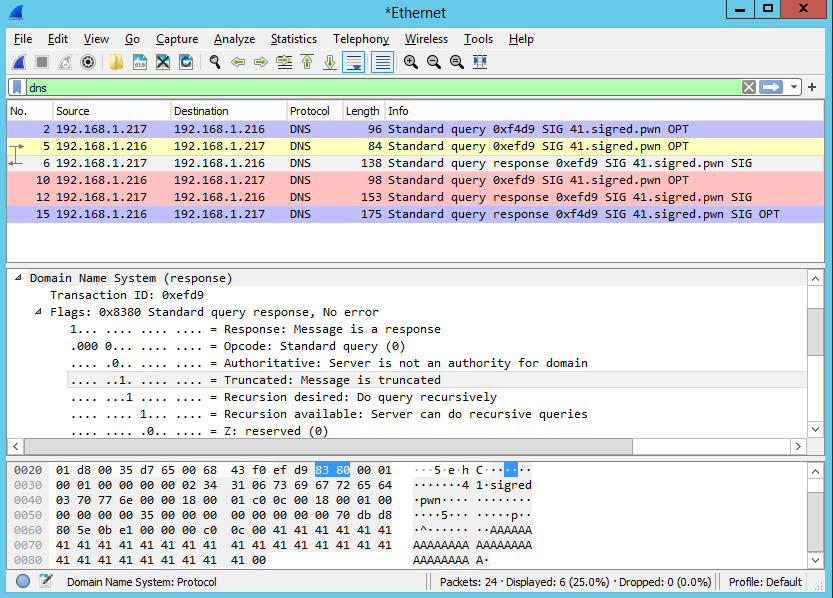Start capturing packets with the shark fin icon
This screenshot has height=598, width=833.
[x=19, y=62]
